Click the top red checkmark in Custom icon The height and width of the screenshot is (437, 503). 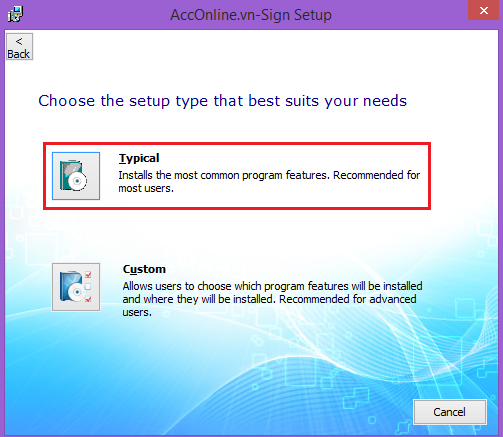pos(88,275)
